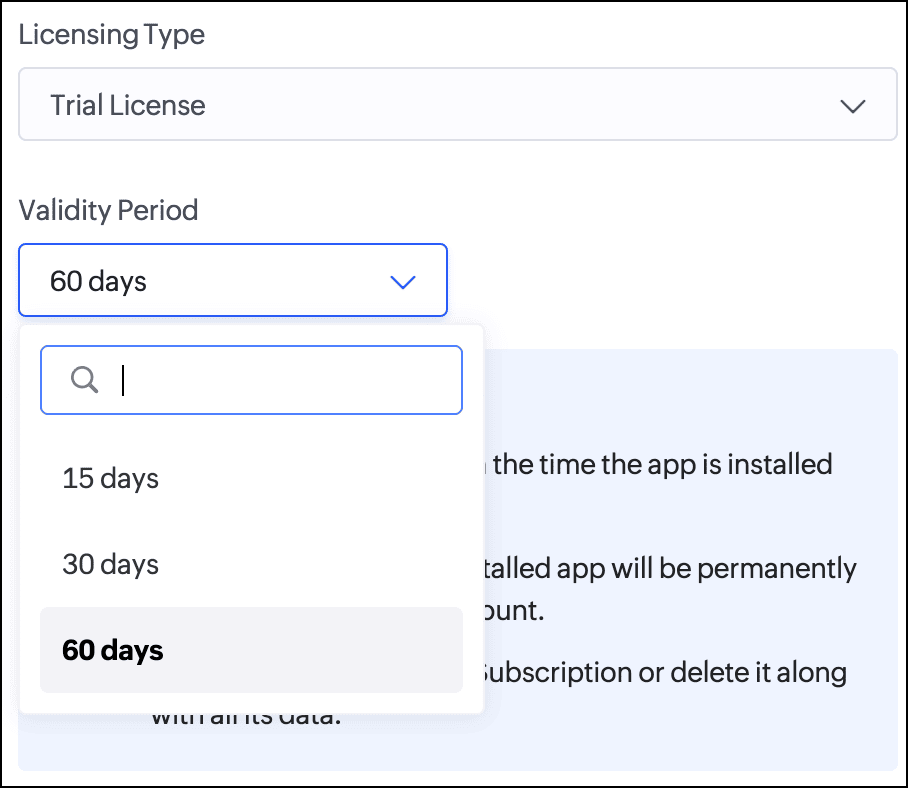Click the Licensing Type label
This screenshot has height=788, width=908.
point(111,34)
